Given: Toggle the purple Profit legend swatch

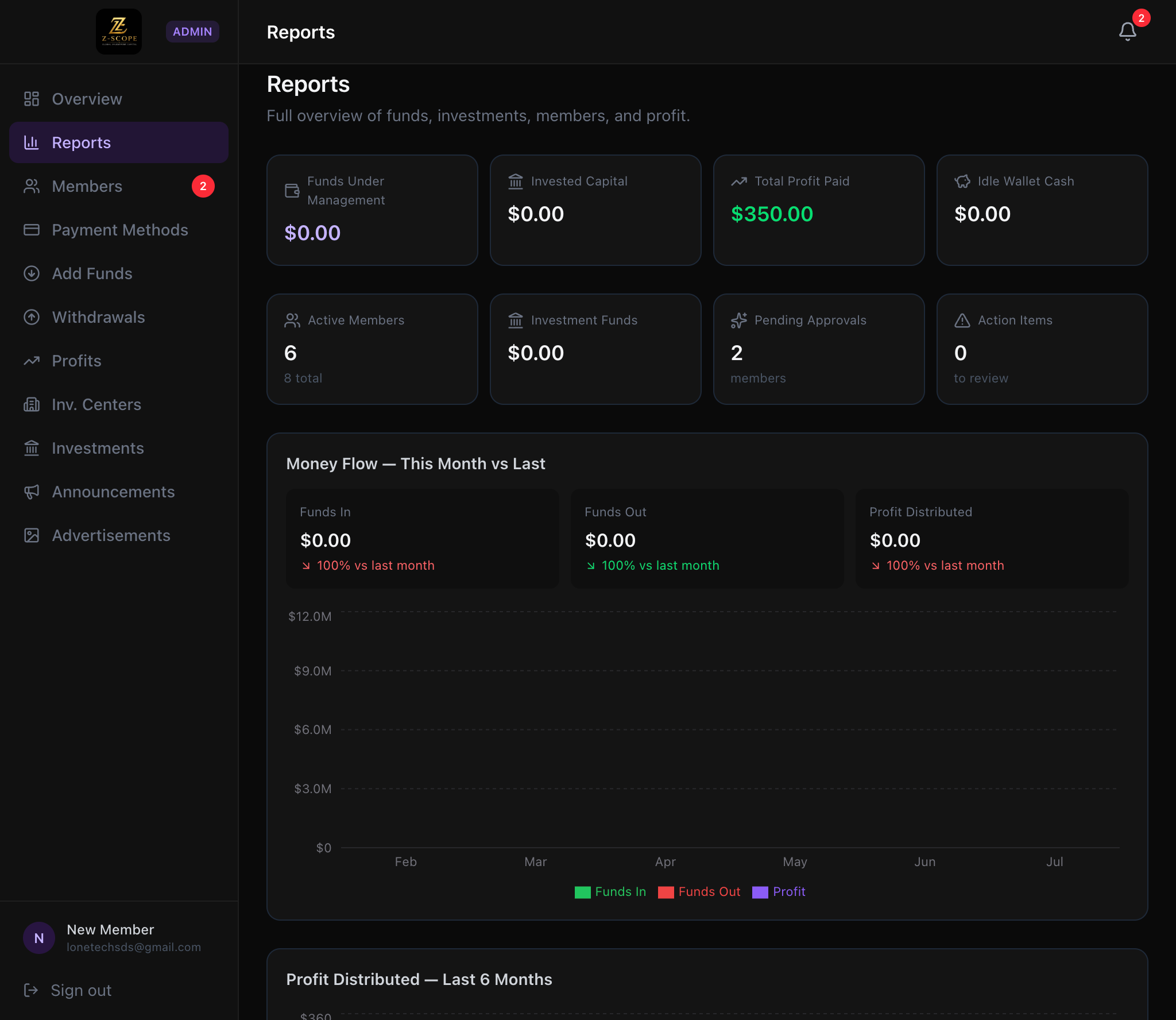Looking at the screenshot, I should coord(760,892).
